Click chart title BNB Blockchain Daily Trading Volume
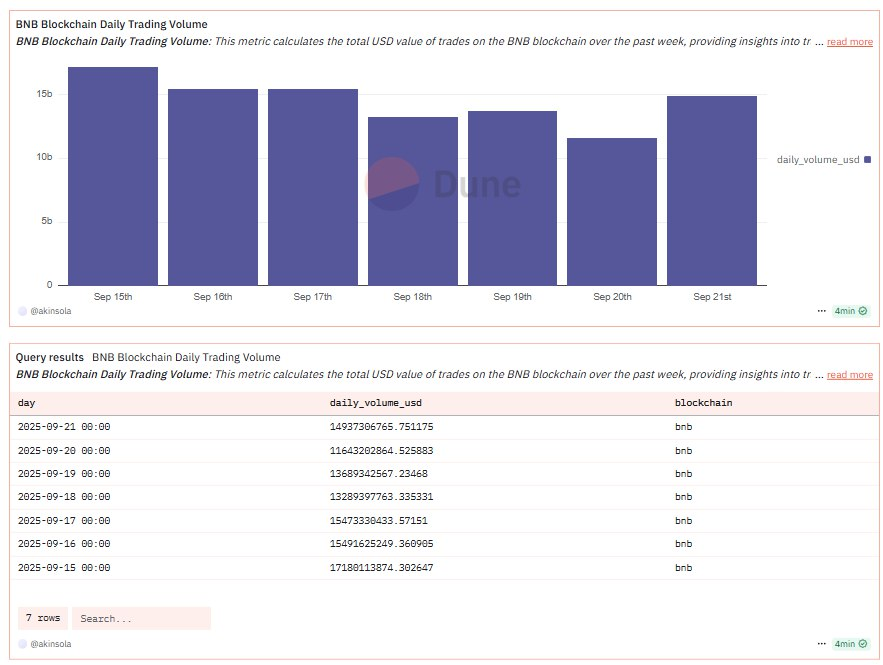Screen dimensions: 883x665 [x=112, y=24]
